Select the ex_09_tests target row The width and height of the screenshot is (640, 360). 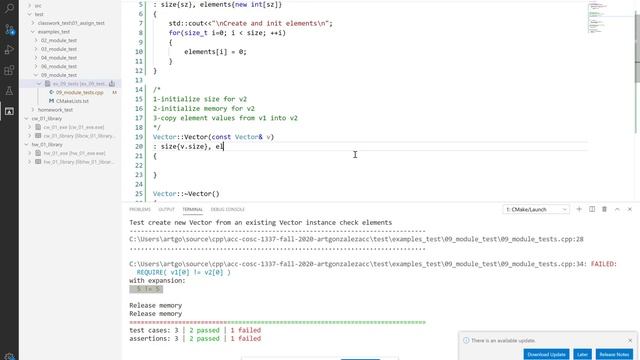[x=70, y=84]
